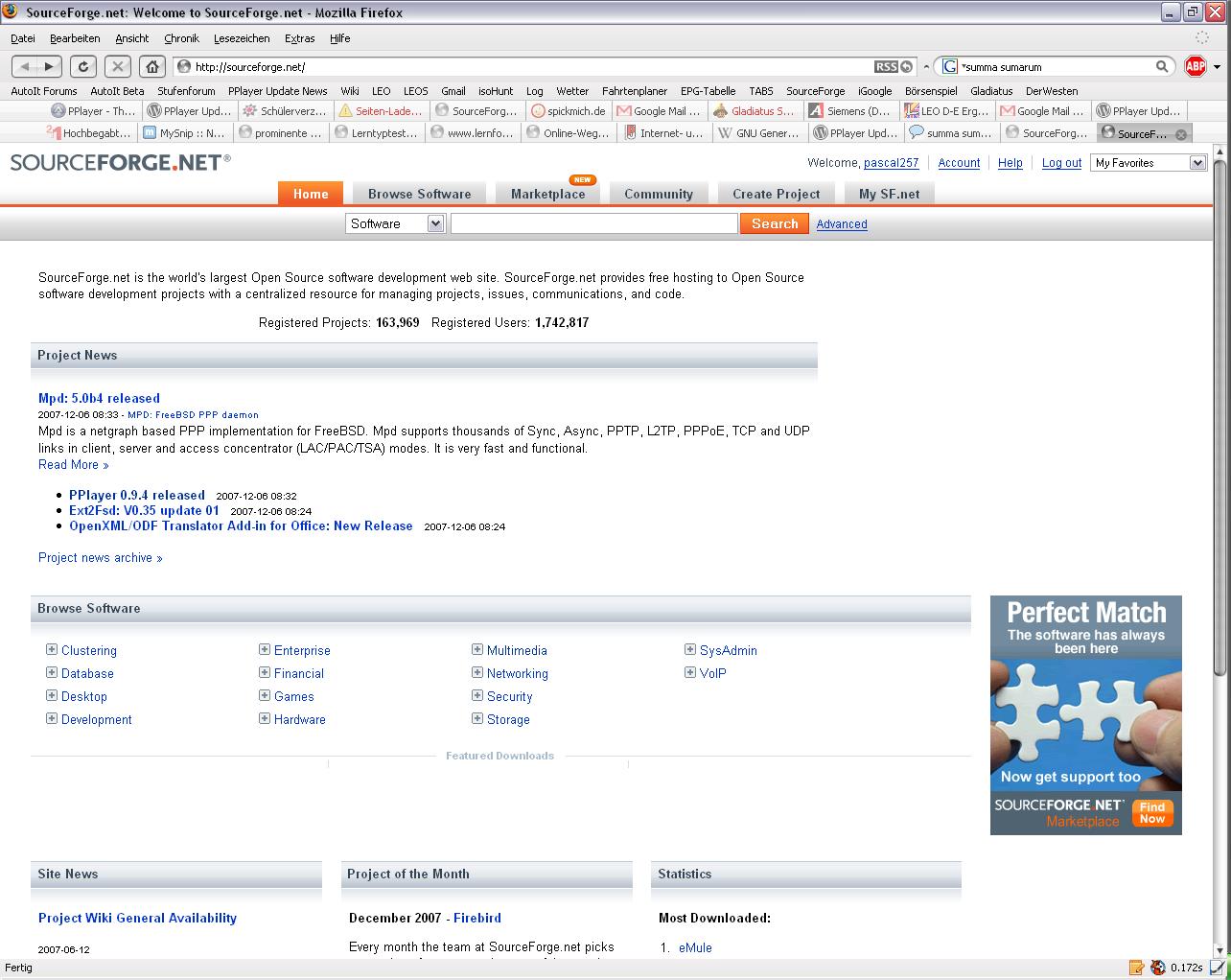Close the active SourceForge tab
Viewport: 1231px width, 980px height.
coord(1181,134)
